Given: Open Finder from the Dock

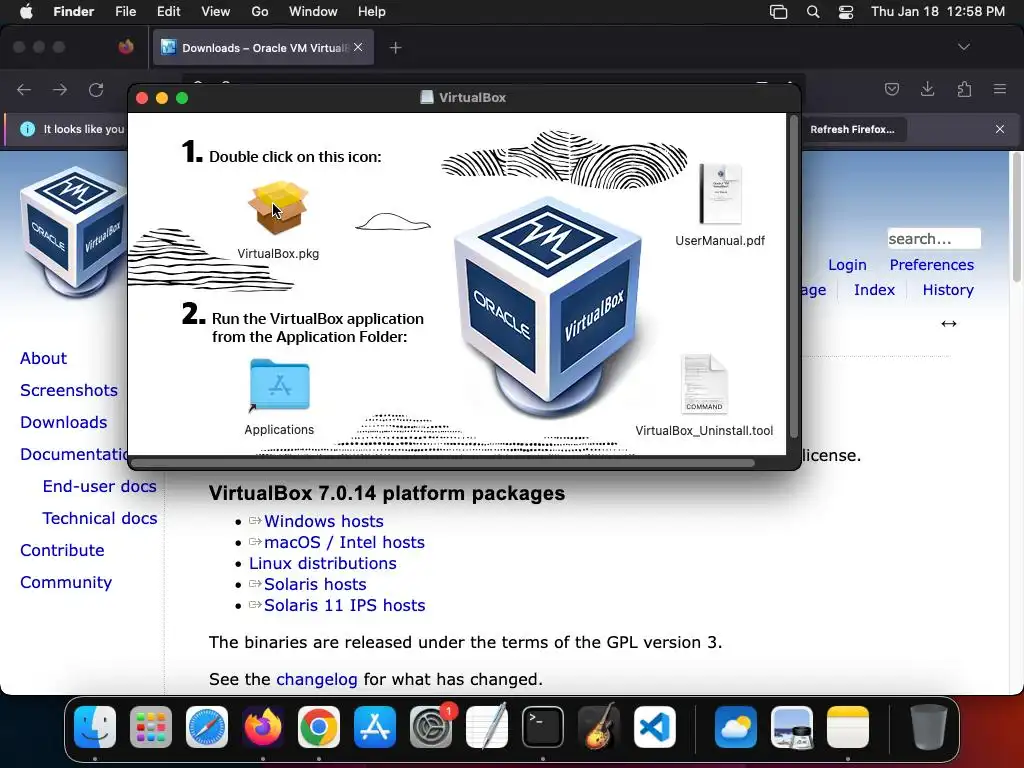Looking at the screenshot, I should (x=95, y=727).
